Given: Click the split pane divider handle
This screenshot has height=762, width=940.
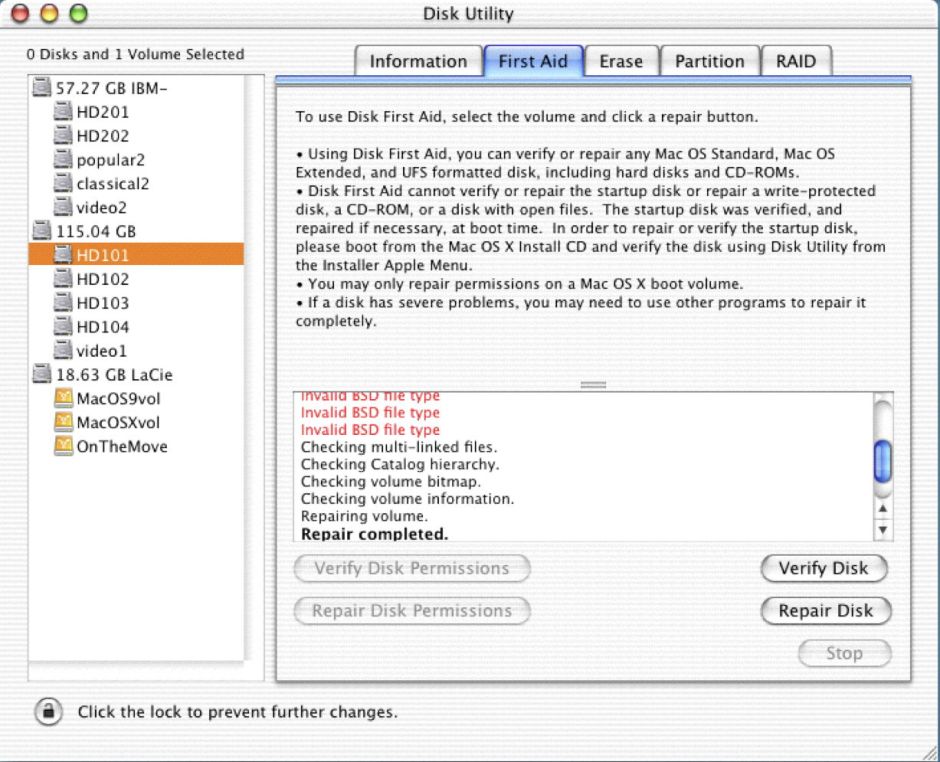Looking at the screenshot, I should 593,384.
